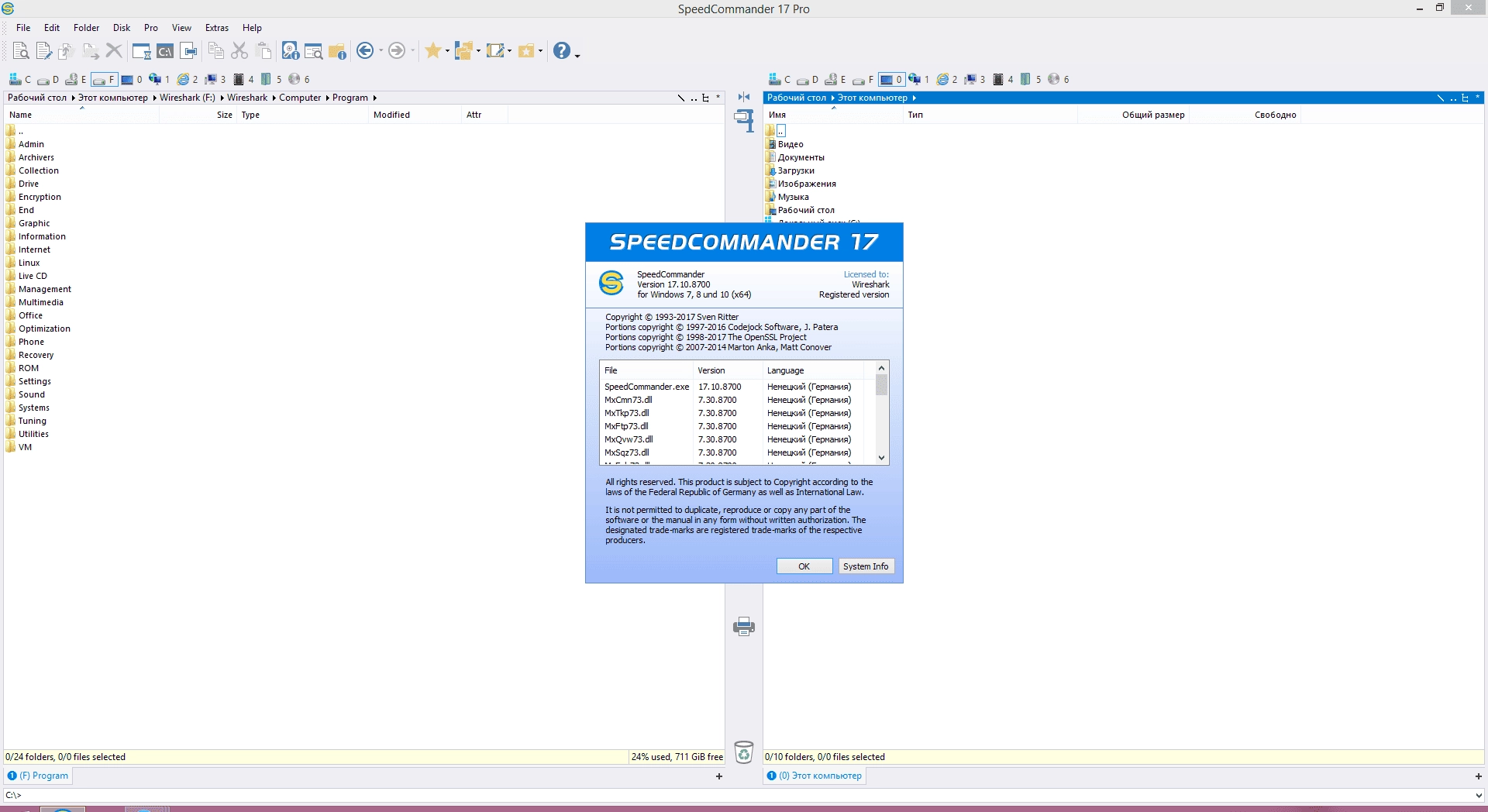Viewport: 1488px width, 812px height.
Task: Open the Folder menu
Action: [x=86, y=28]
